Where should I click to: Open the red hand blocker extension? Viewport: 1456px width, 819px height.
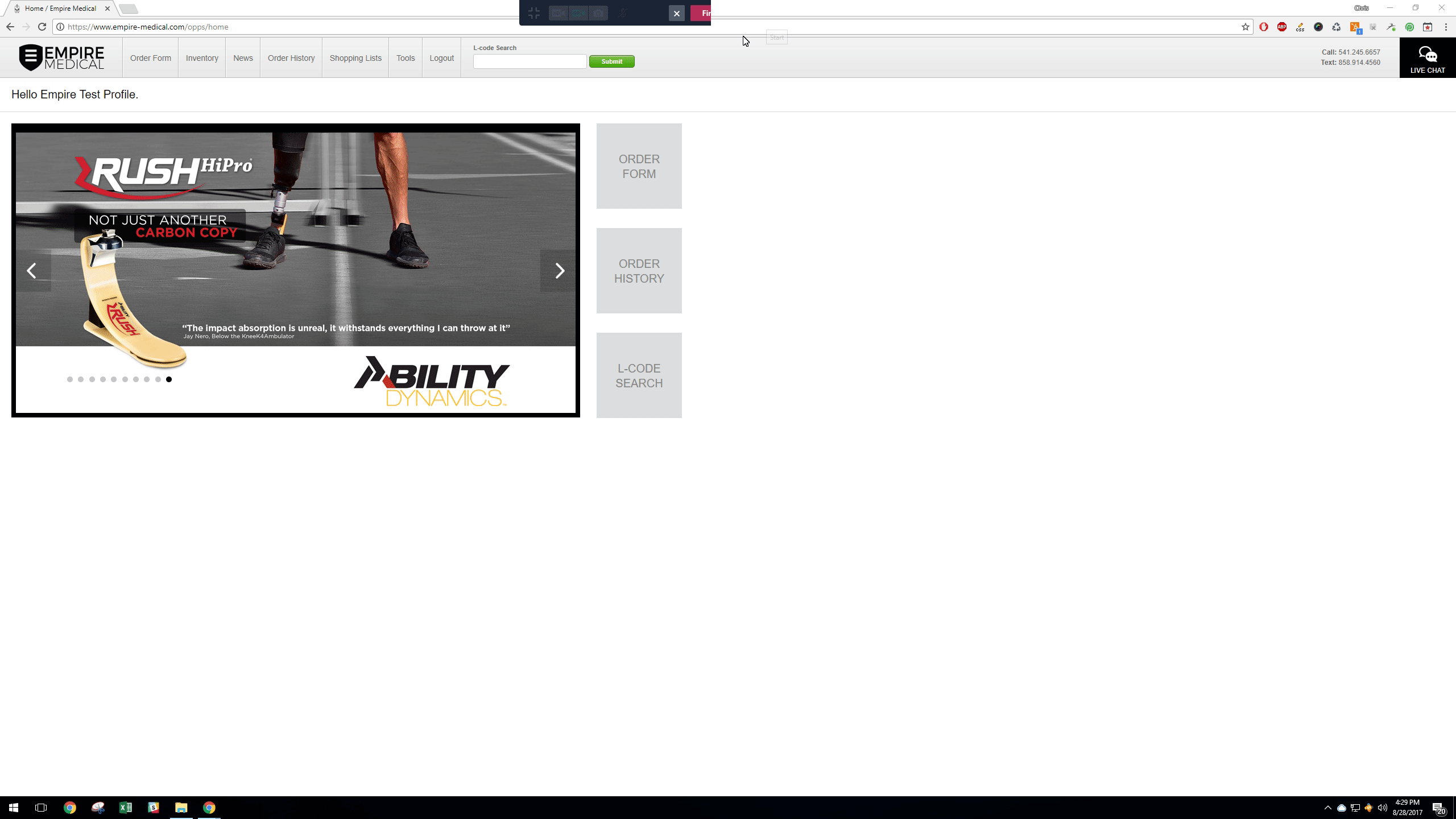point(1264,27)
